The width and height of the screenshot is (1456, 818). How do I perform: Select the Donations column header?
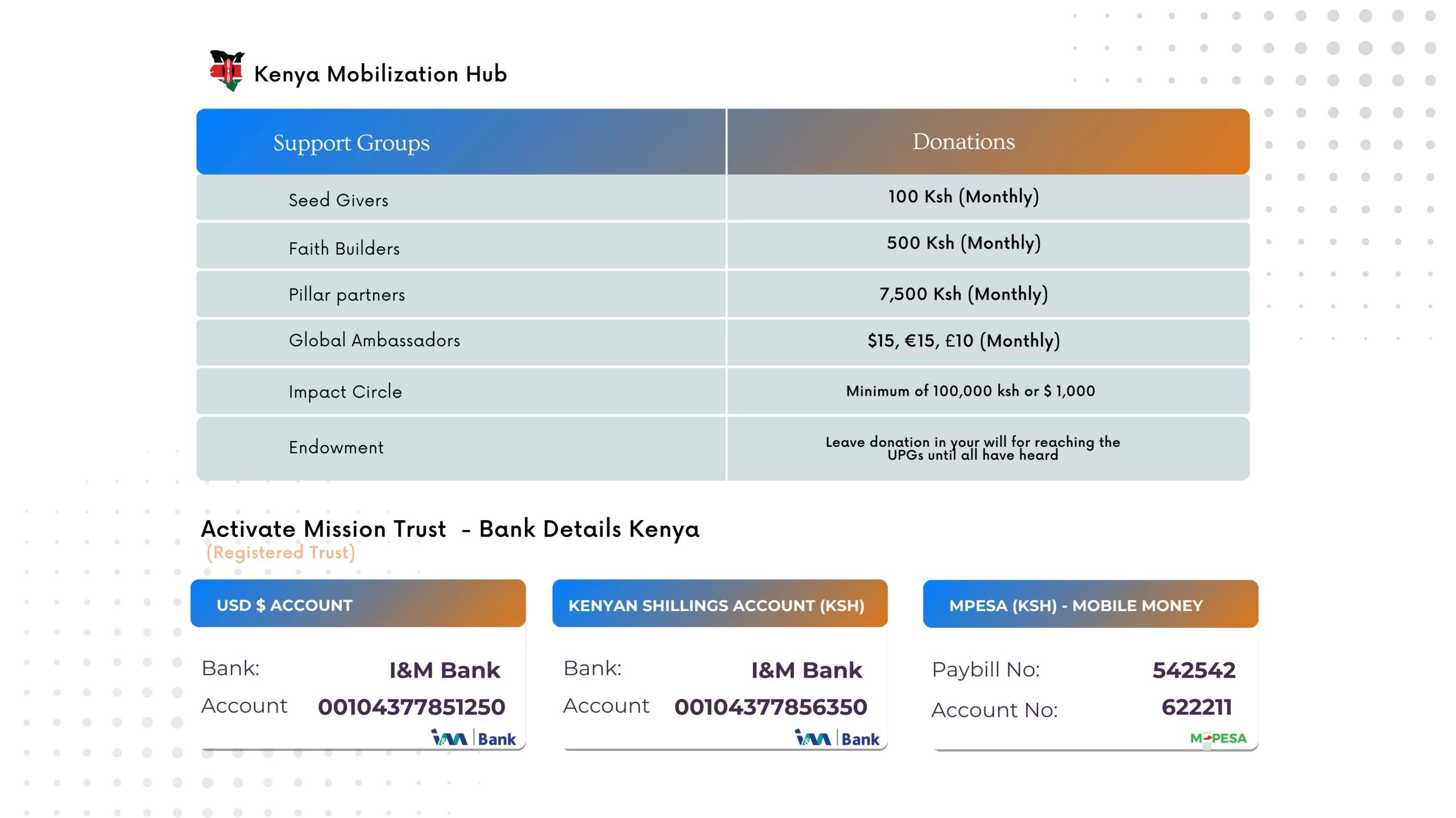tap(963, 142)
